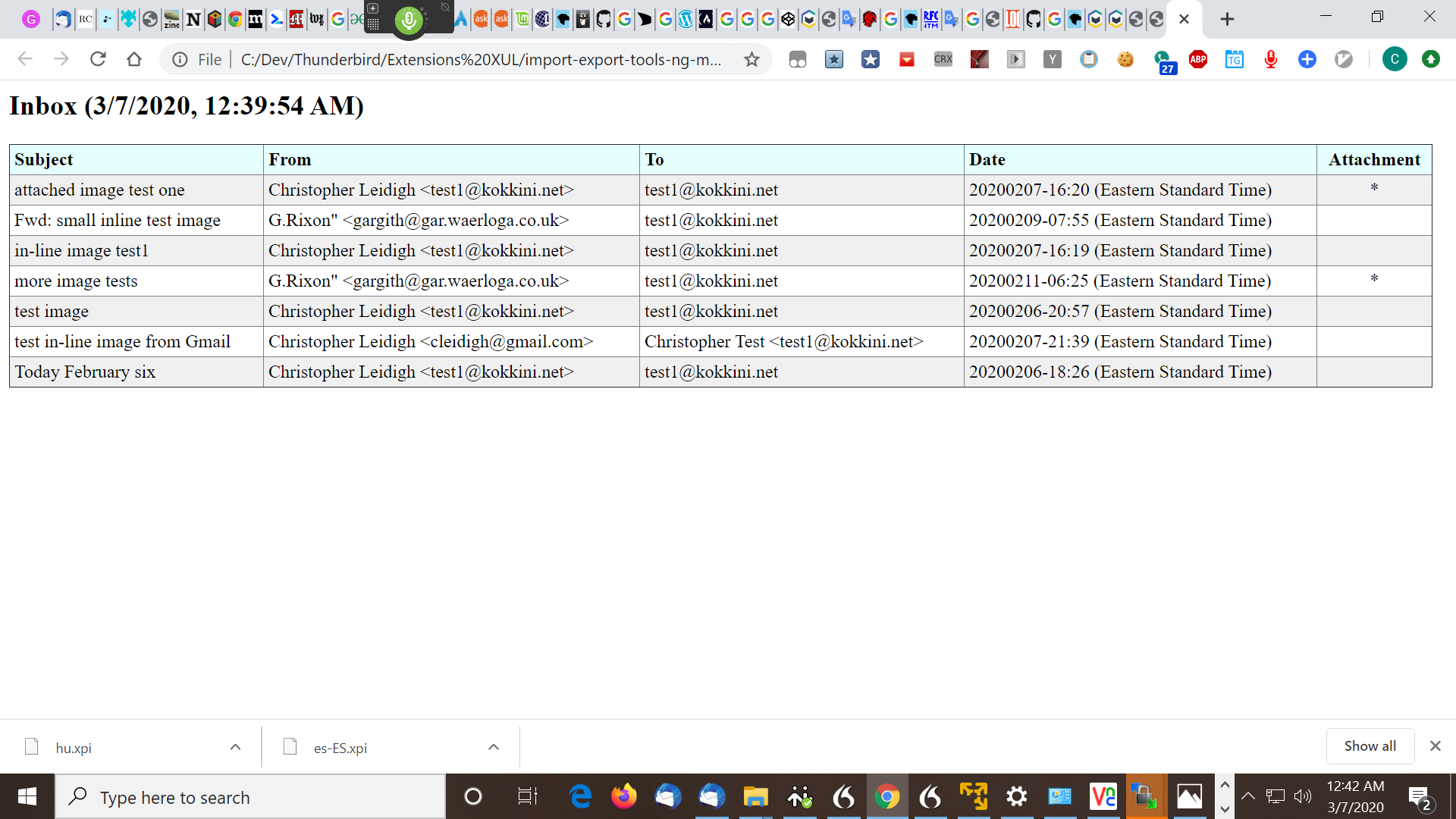Reload the current page
1456x819 pixels.
(x=98, y=59)
